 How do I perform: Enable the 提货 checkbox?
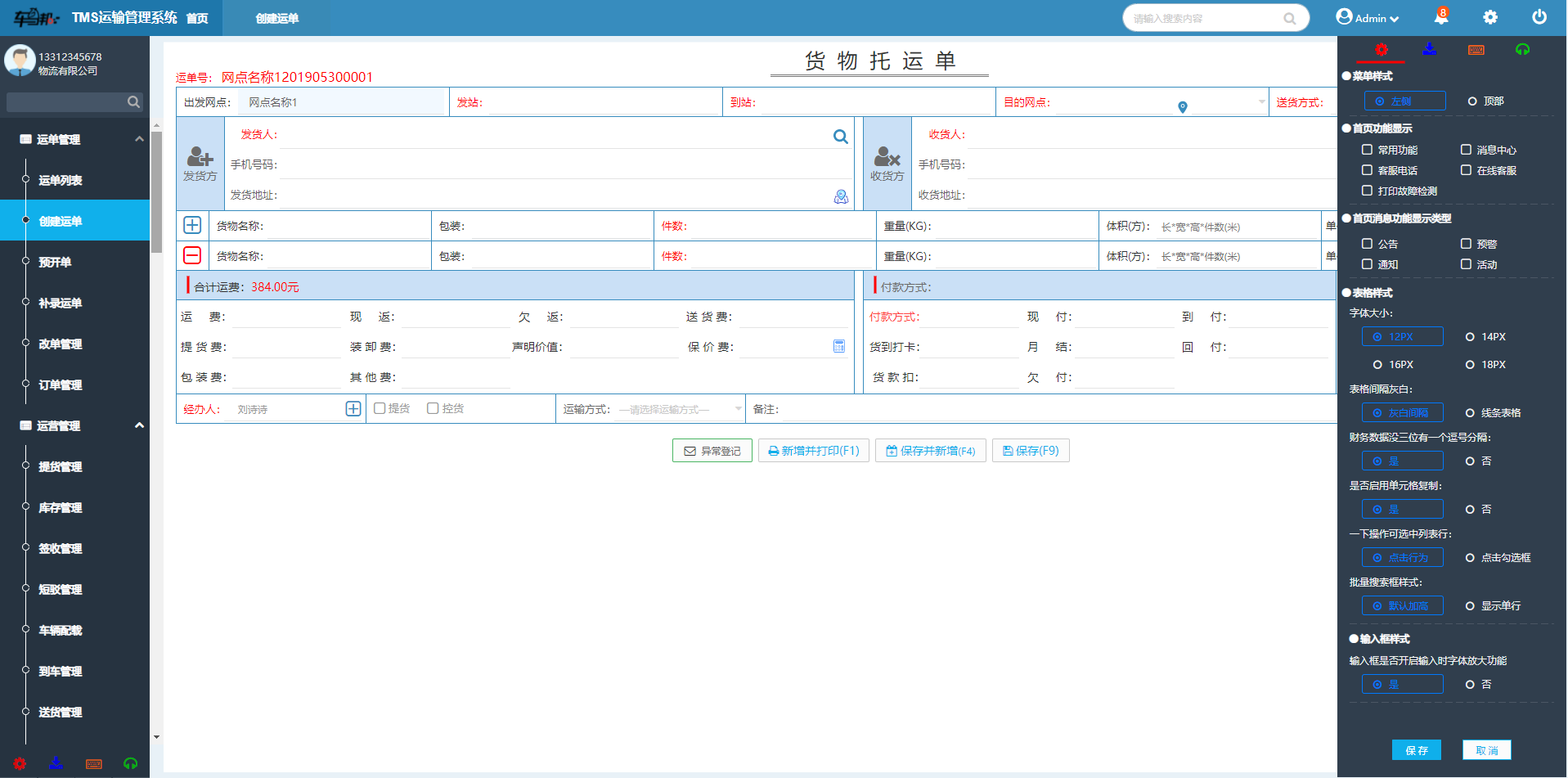380,408
